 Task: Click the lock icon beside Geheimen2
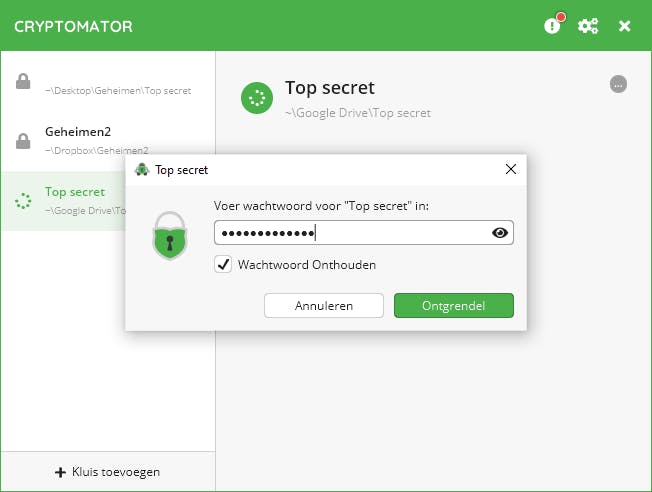pyautogui.click(x=23, y=141)
